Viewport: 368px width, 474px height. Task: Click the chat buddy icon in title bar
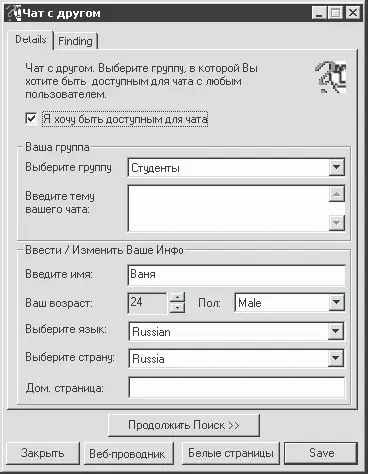coord(15,13)
